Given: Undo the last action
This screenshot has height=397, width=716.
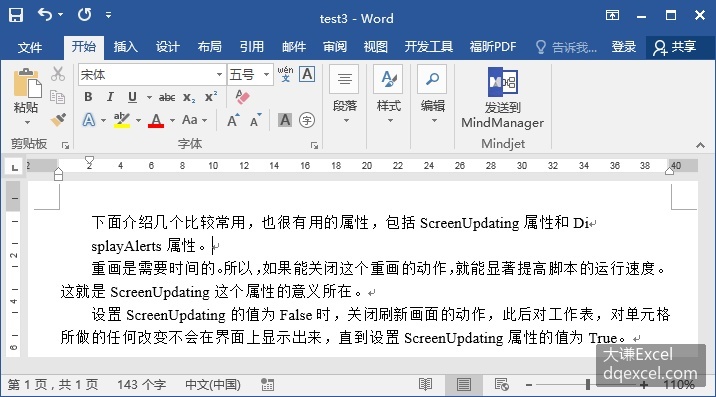Looking at the screenshot, I should coord(45,15).
